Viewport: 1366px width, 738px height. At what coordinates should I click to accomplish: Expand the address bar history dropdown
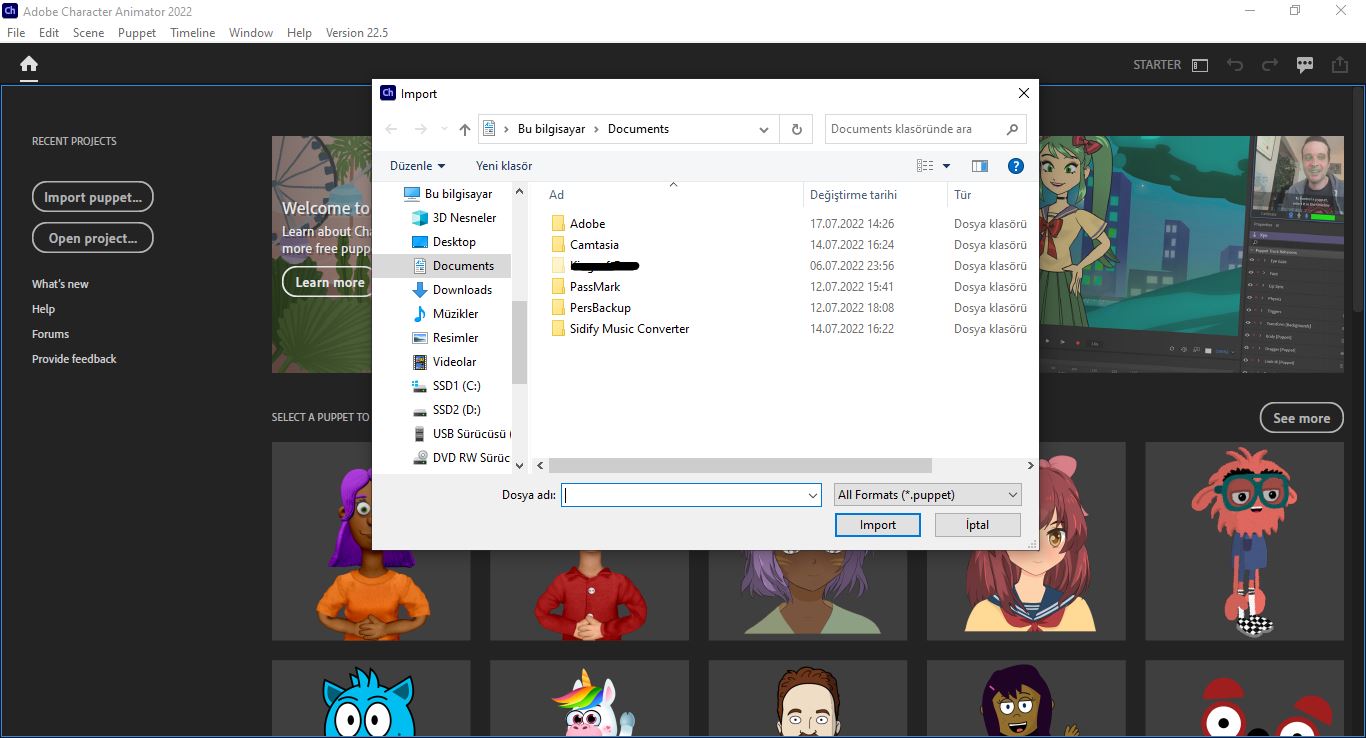click(764, 129)
